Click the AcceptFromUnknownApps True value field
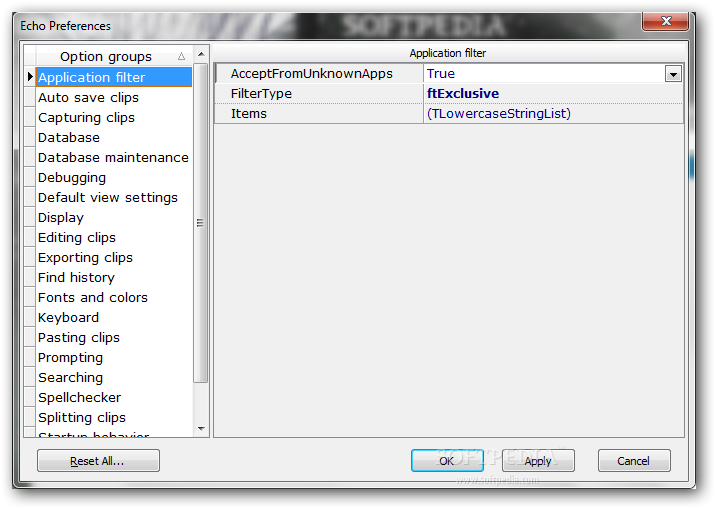 544,73
